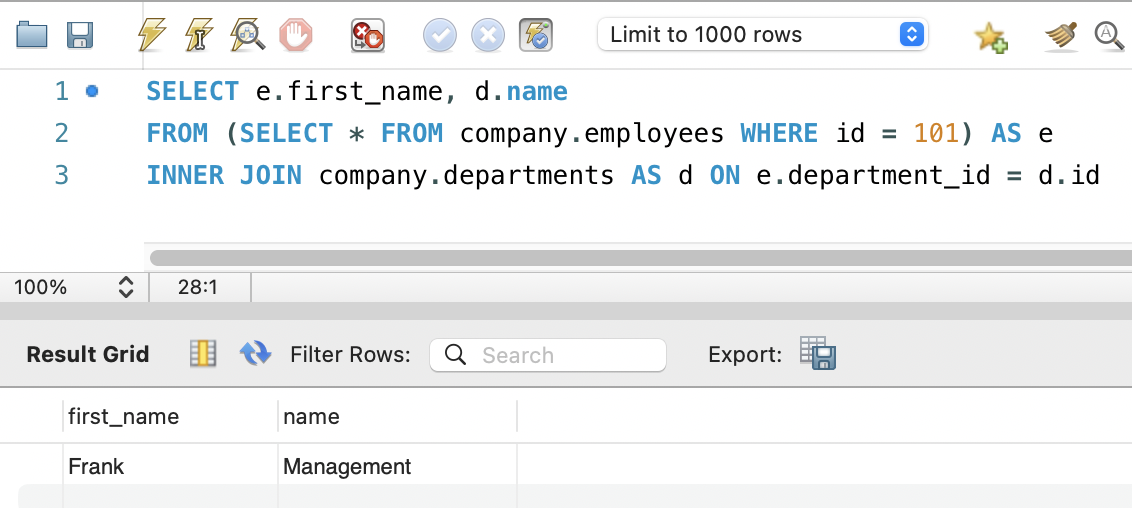Open the Limit to 1000 rows dropdown
This screenshot has height=508, width=1132.
pos(763,35)
